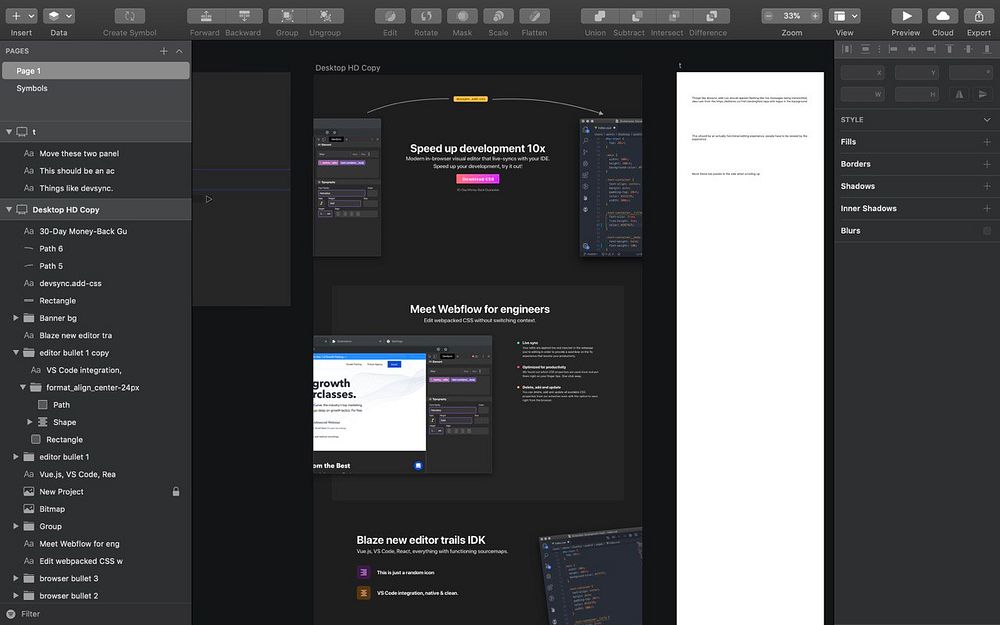
Task: Collapse the t artboard in layer list
Action: point(9,131)
